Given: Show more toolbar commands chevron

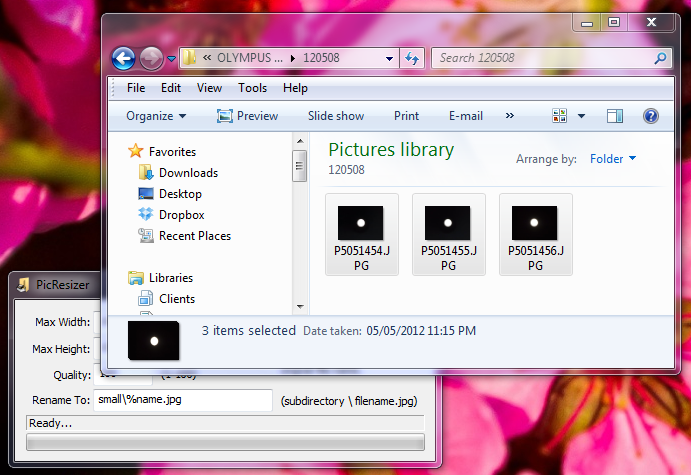Looking at the screenshot, I should 509,116.
